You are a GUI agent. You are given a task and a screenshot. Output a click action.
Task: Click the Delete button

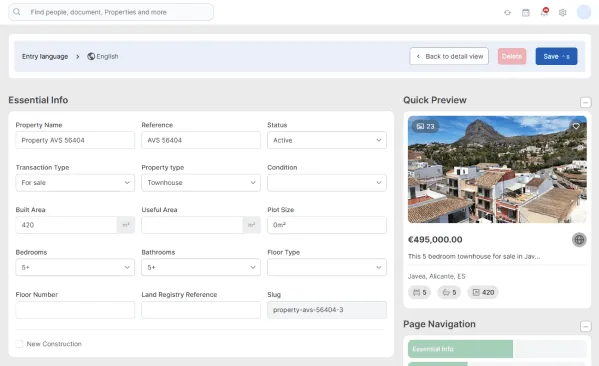click(512, 56)
